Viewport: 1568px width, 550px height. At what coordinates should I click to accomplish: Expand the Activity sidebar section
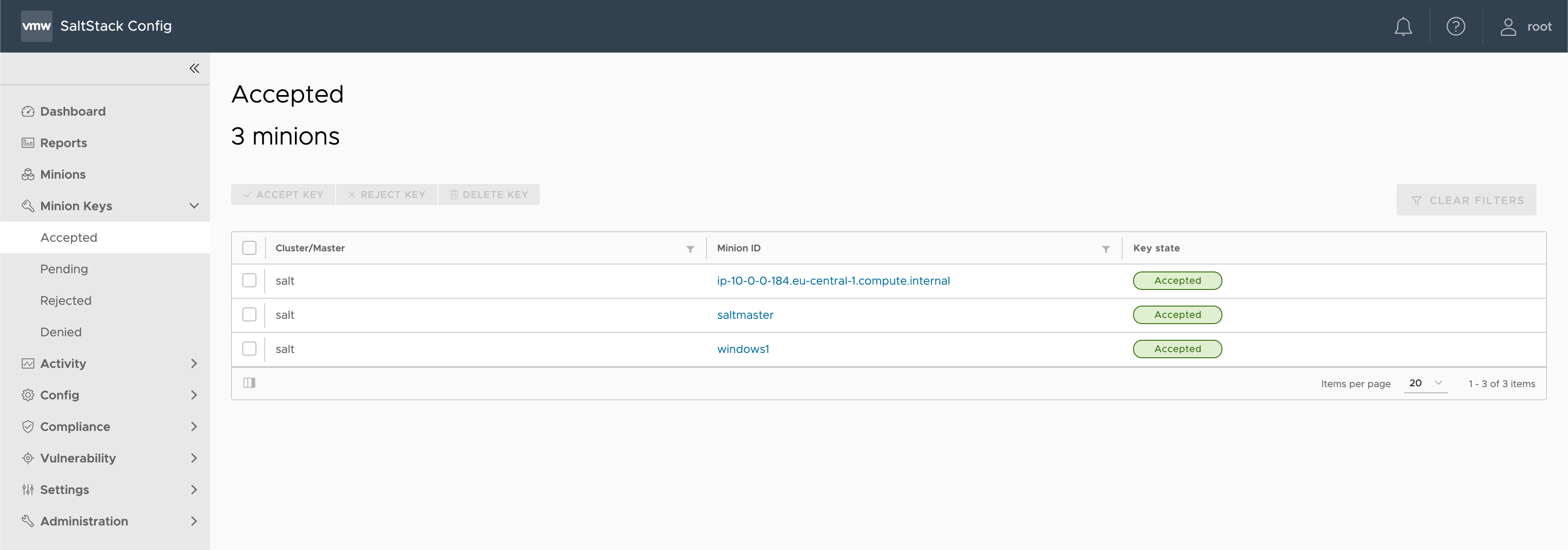coord(193,363)
